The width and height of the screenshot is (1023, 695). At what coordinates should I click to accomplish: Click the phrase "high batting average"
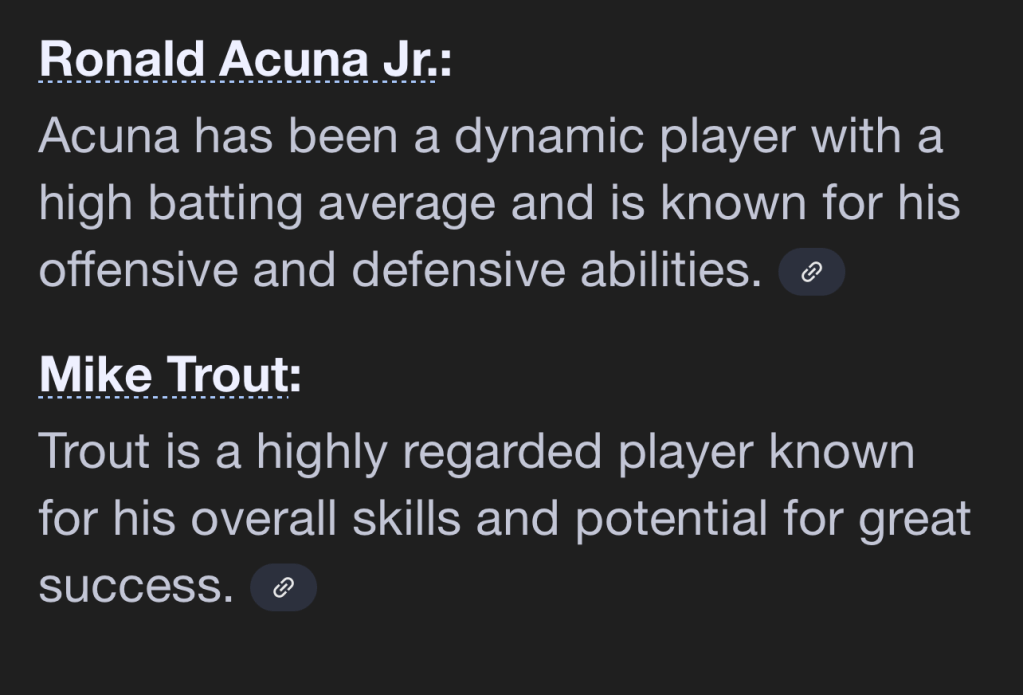pos(266,204)
